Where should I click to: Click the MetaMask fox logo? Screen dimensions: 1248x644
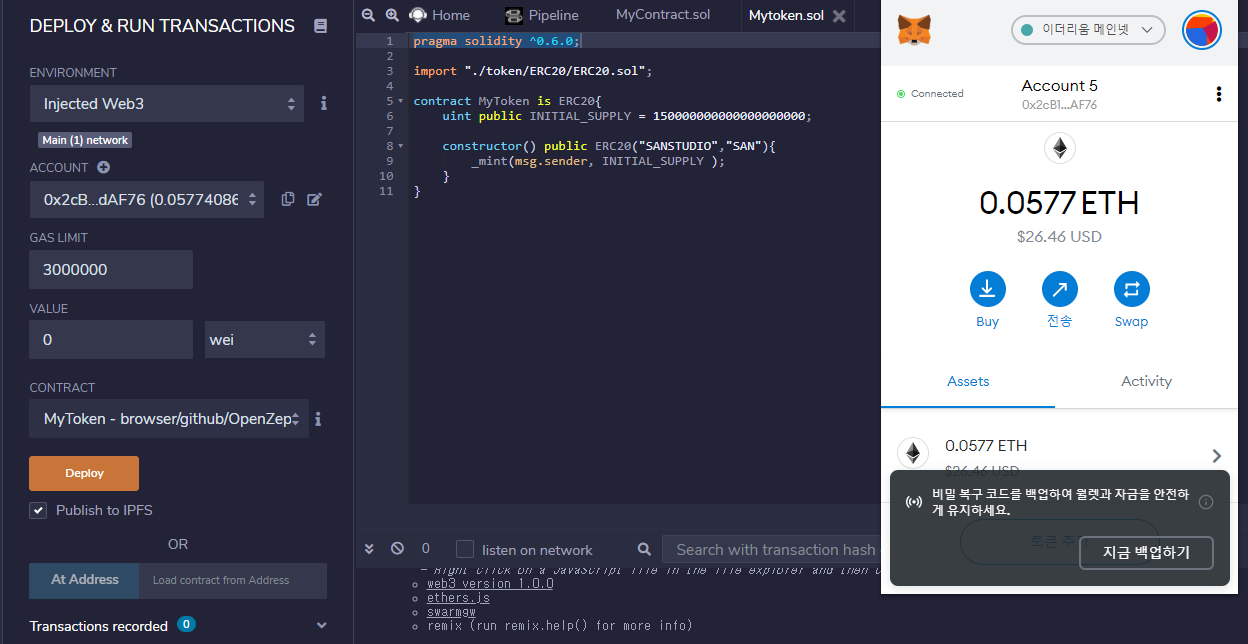pos(915,30)
